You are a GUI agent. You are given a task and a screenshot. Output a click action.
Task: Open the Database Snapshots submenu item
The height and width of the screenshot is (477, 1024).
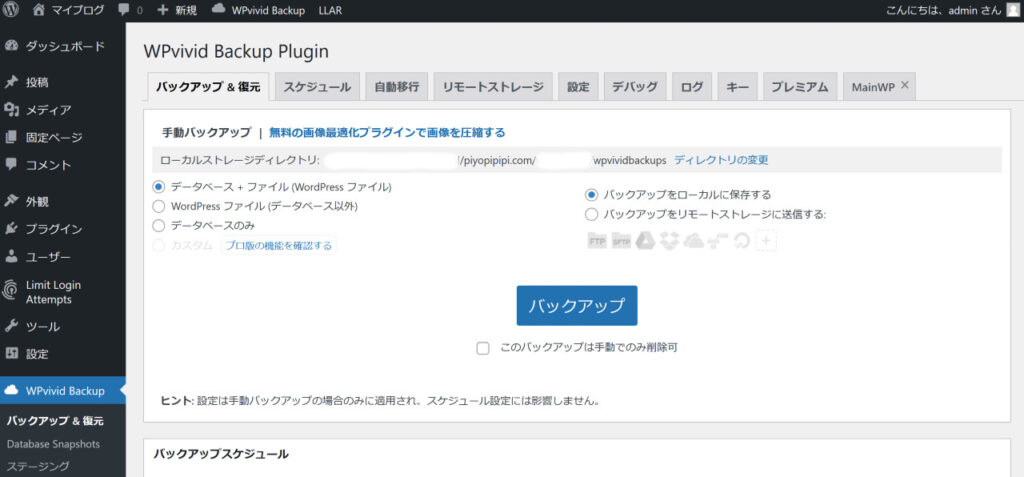click(53, 444)
